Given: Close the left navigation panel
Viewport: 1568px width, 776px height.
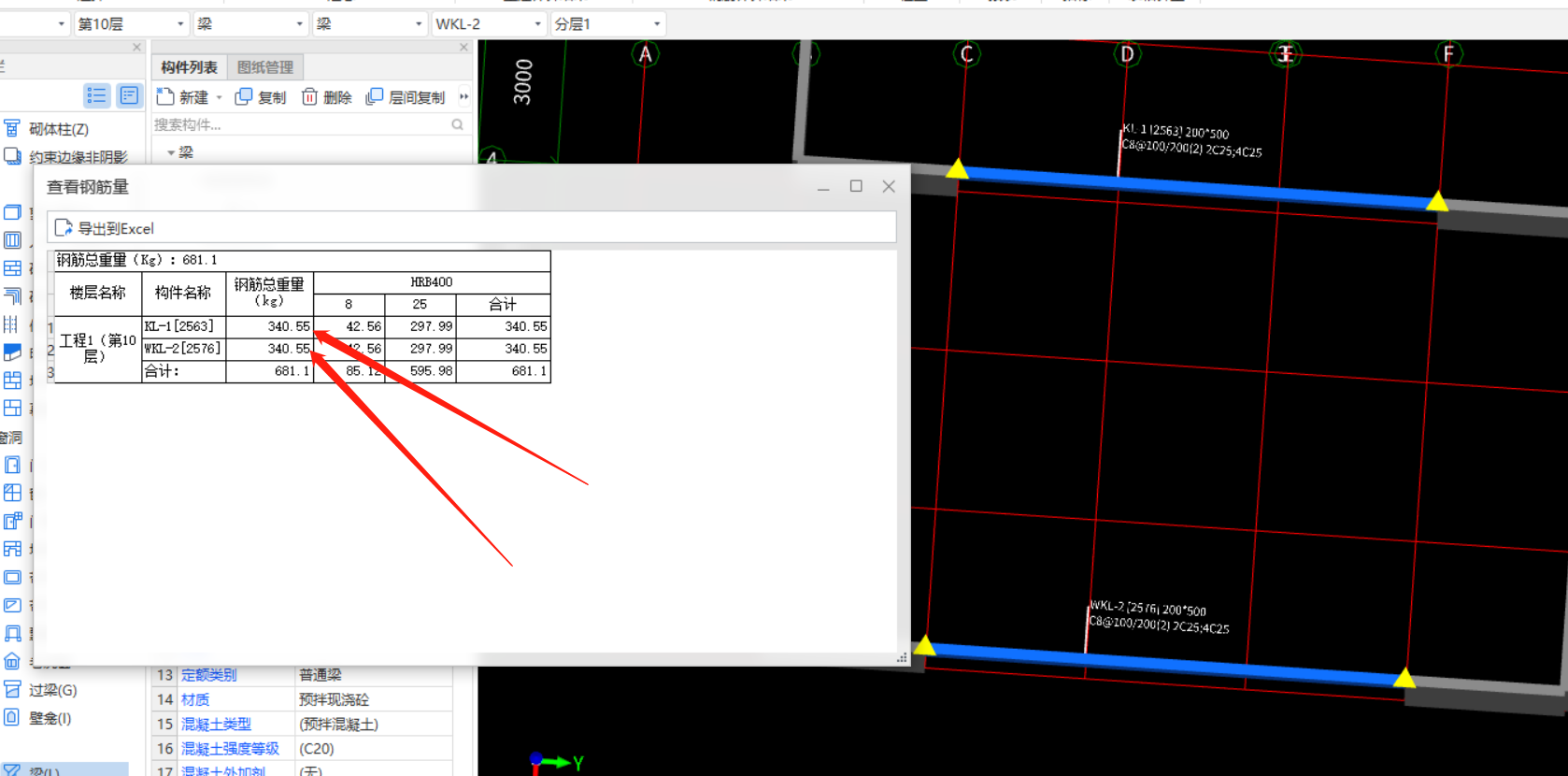Looking at the screenshot, I should (136, 47).
